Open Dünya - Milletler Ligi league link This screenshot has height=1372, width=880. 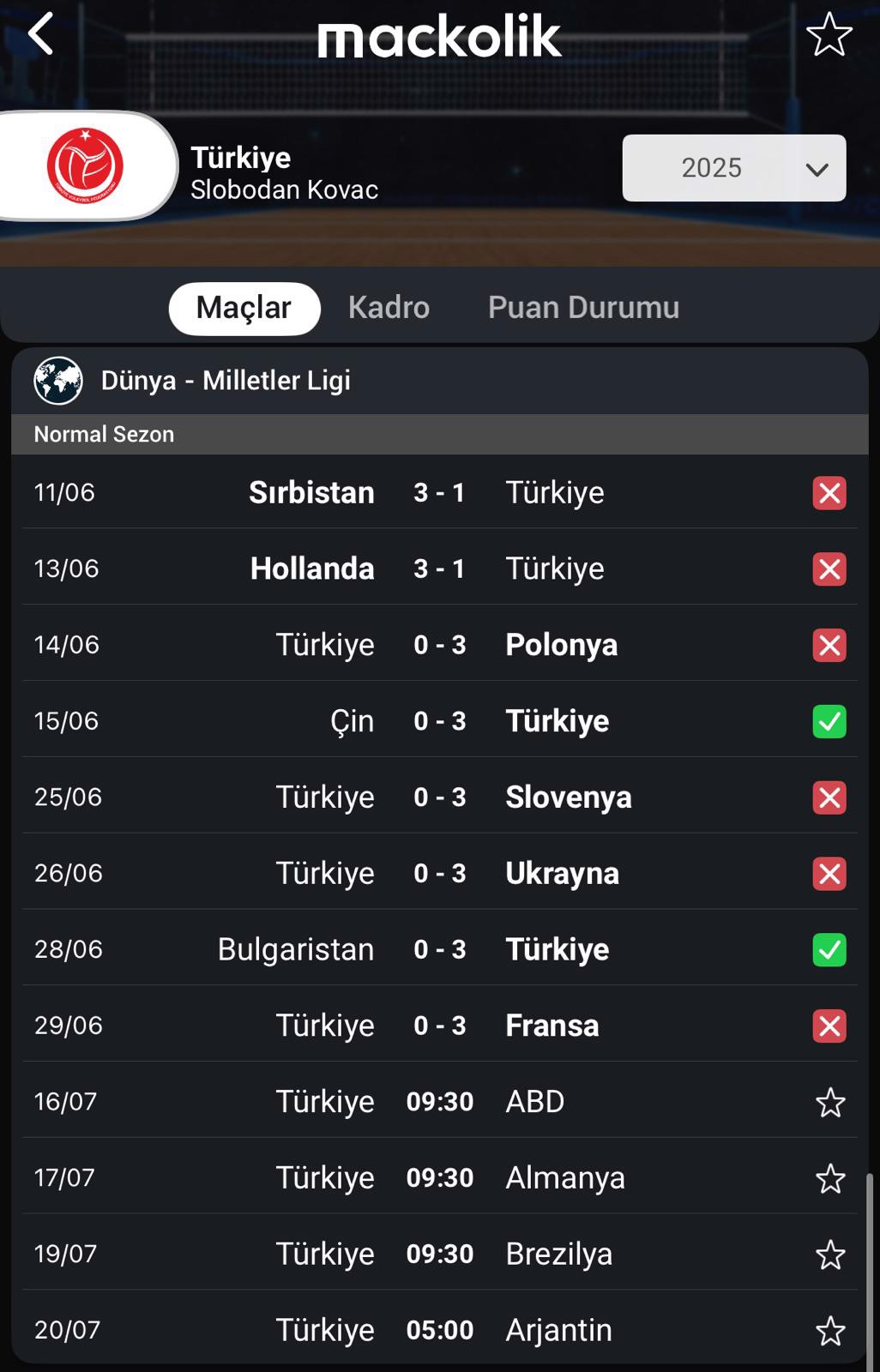point(226,380)
